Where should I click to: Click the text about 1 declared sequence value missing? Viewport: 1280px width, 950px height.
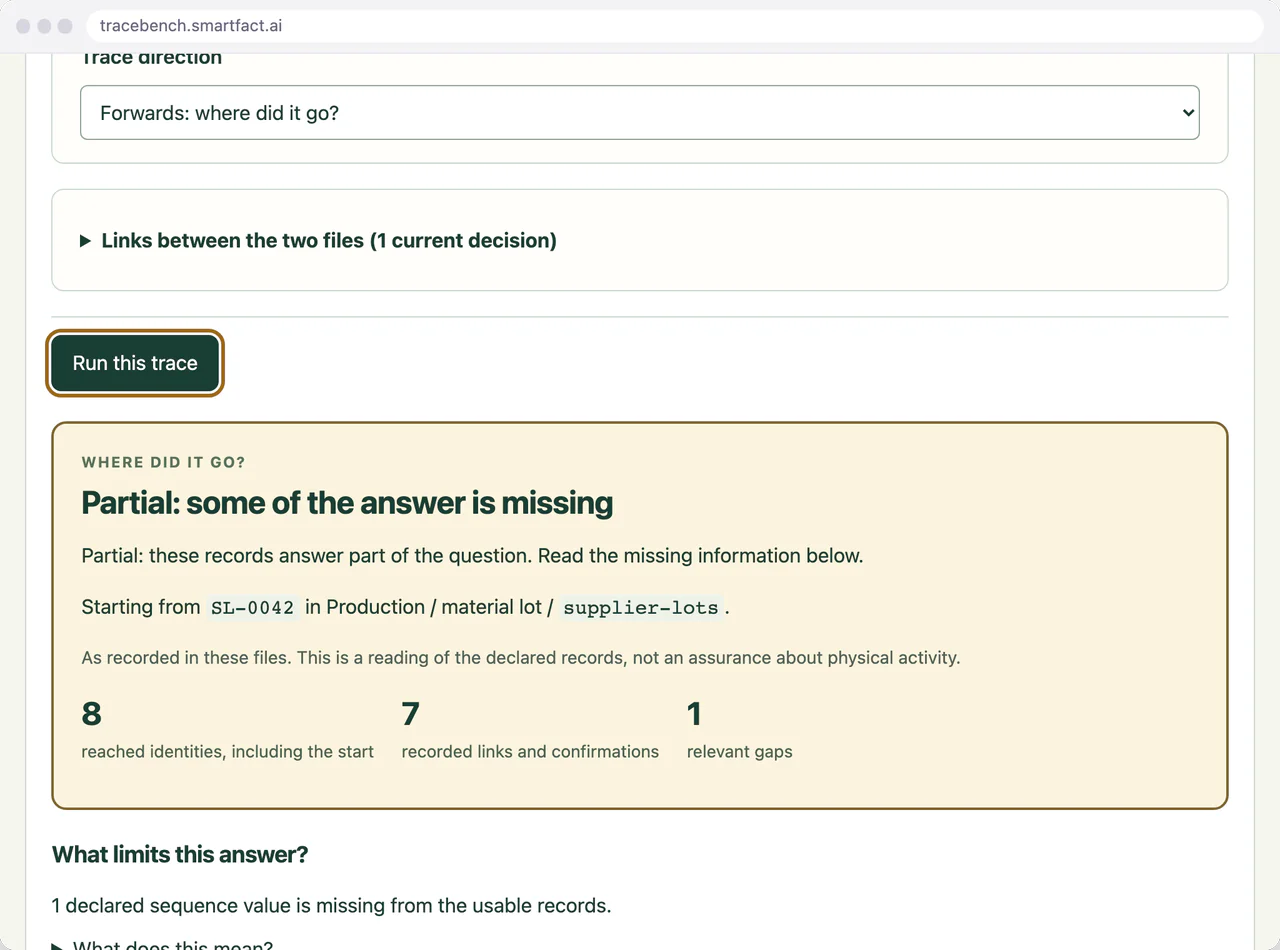pyautogui.click(x=331, y=906)
